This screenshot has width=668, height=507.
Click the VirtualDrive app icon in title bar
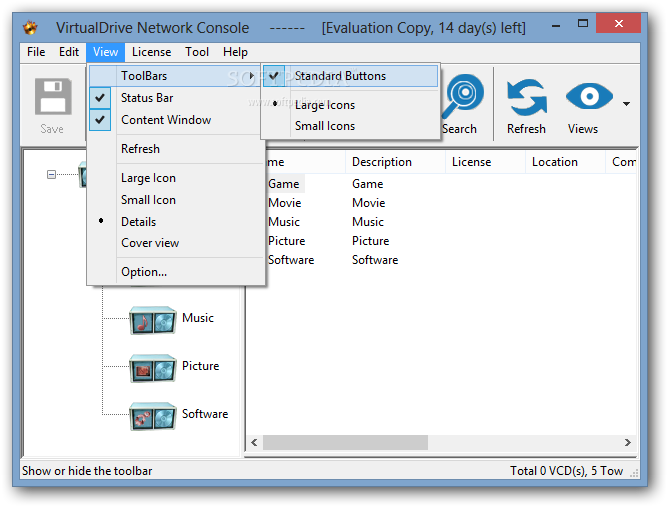tap(30, 28)
